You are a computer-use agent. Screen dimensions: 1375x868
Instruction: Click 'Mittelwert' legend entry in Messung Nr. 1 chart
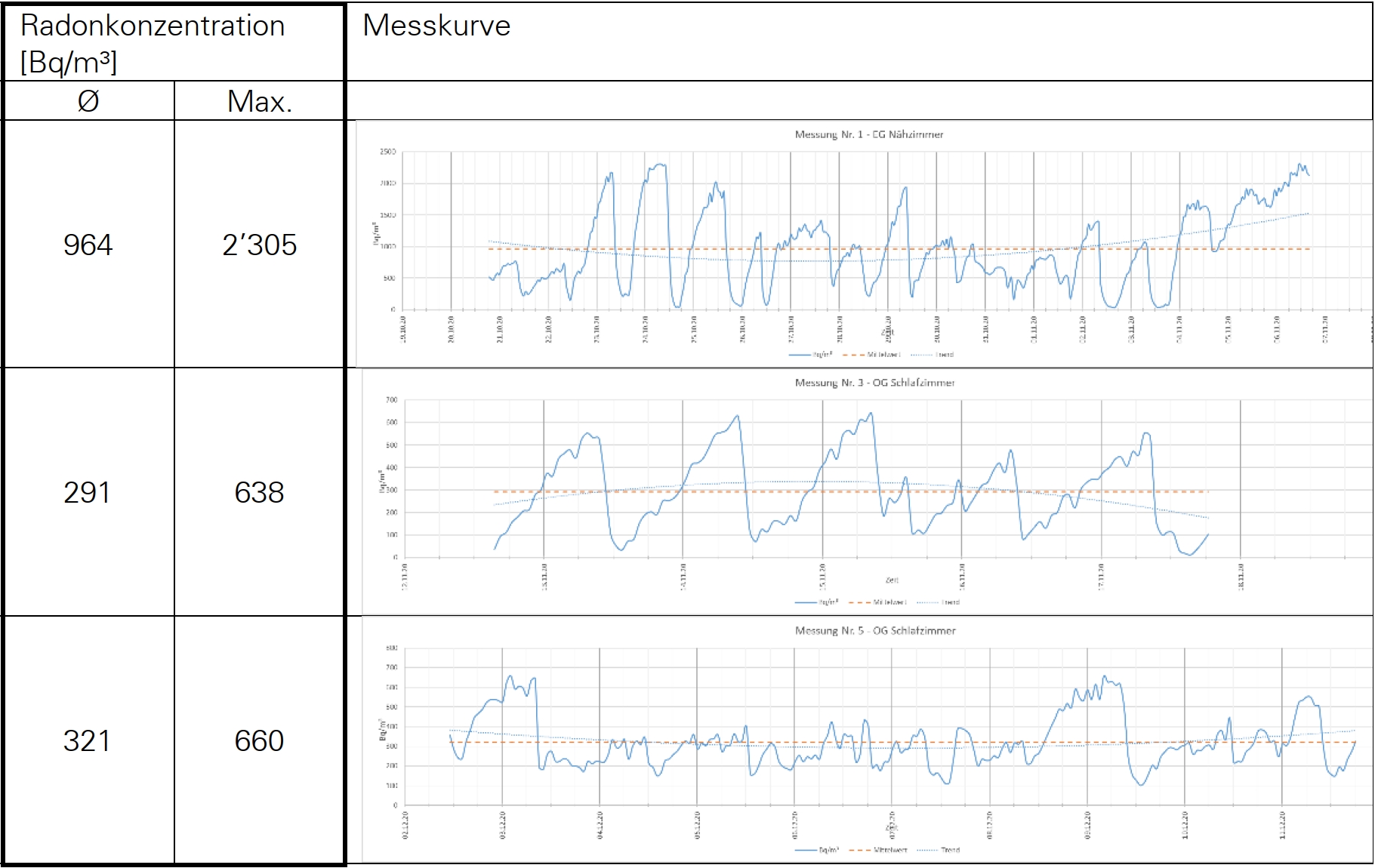coord(871,354)
